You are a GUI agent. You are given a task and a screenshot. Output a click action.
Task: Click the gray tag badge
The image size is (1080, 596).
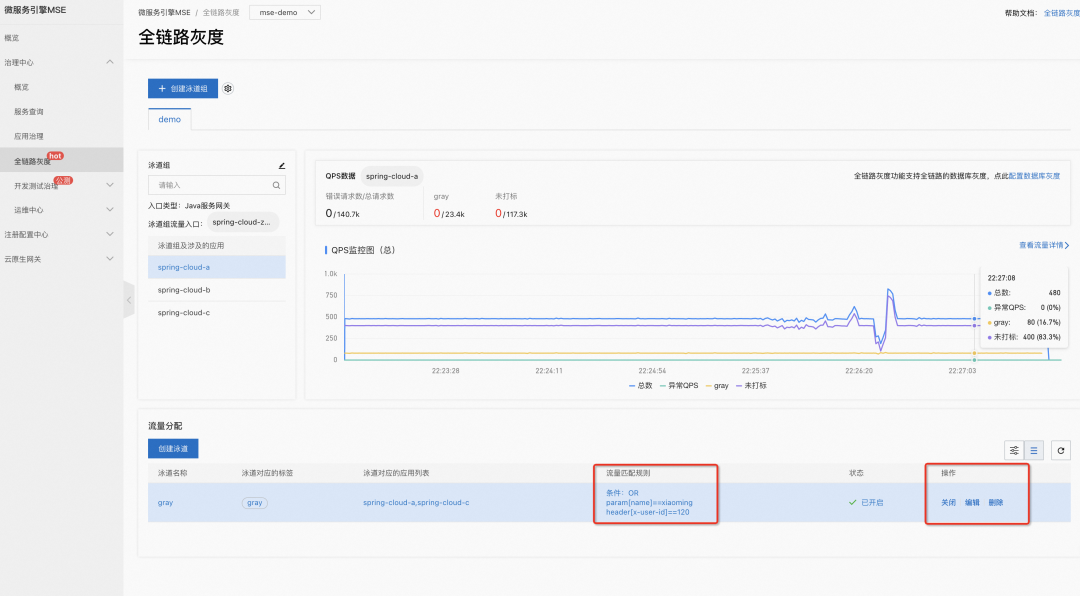(255, 503)
